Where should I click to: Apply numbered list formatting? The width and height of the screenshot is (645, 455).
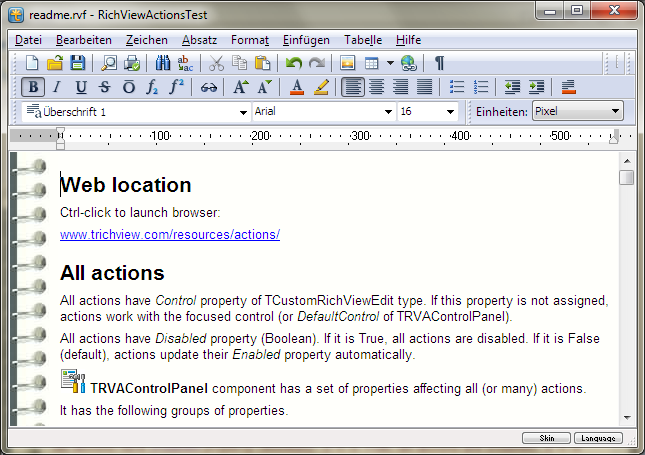481,87
